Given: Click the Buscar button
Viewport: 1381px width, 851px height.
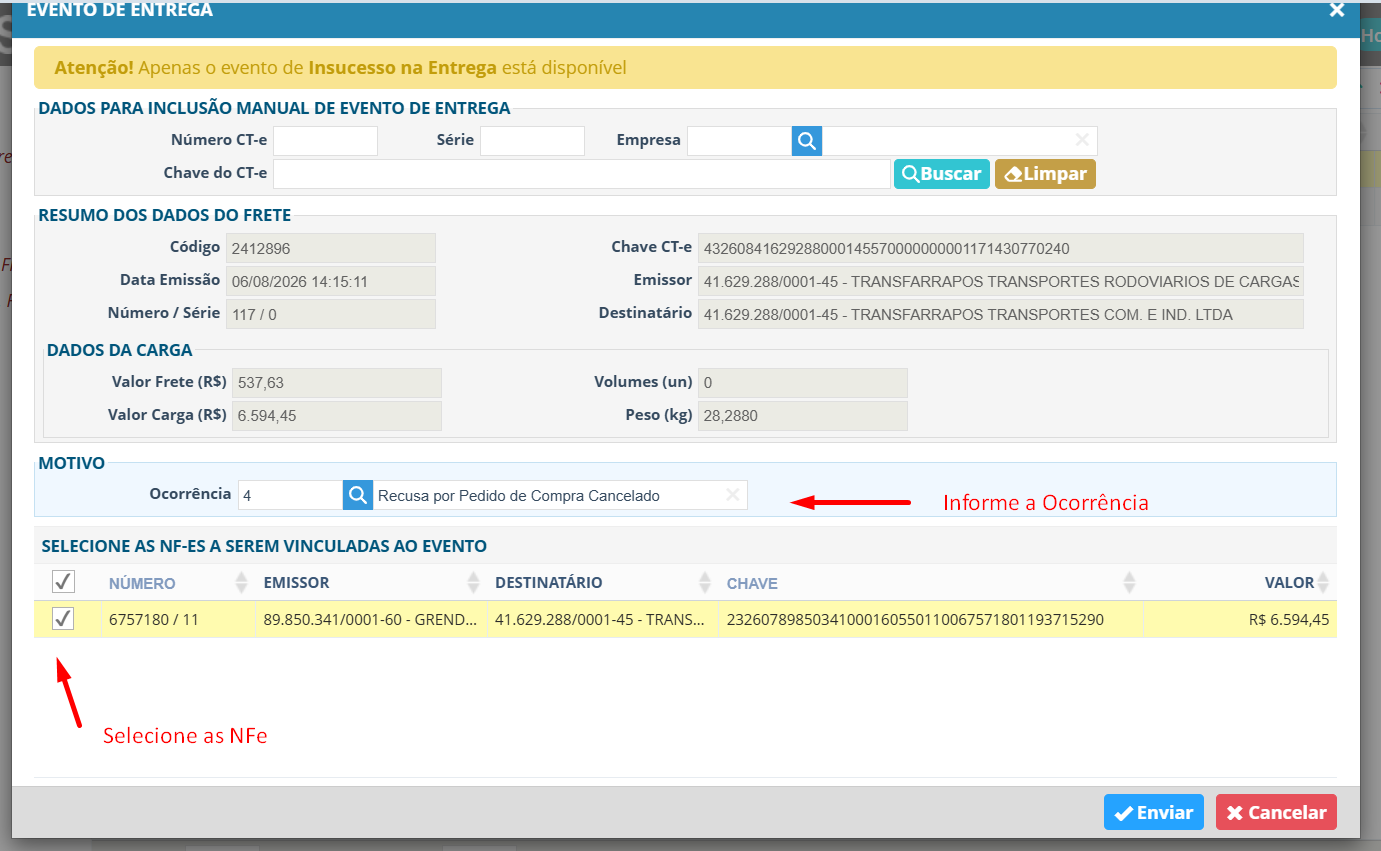Looking at the screenshot, I should pyautogui.click(x=942, y=174).
